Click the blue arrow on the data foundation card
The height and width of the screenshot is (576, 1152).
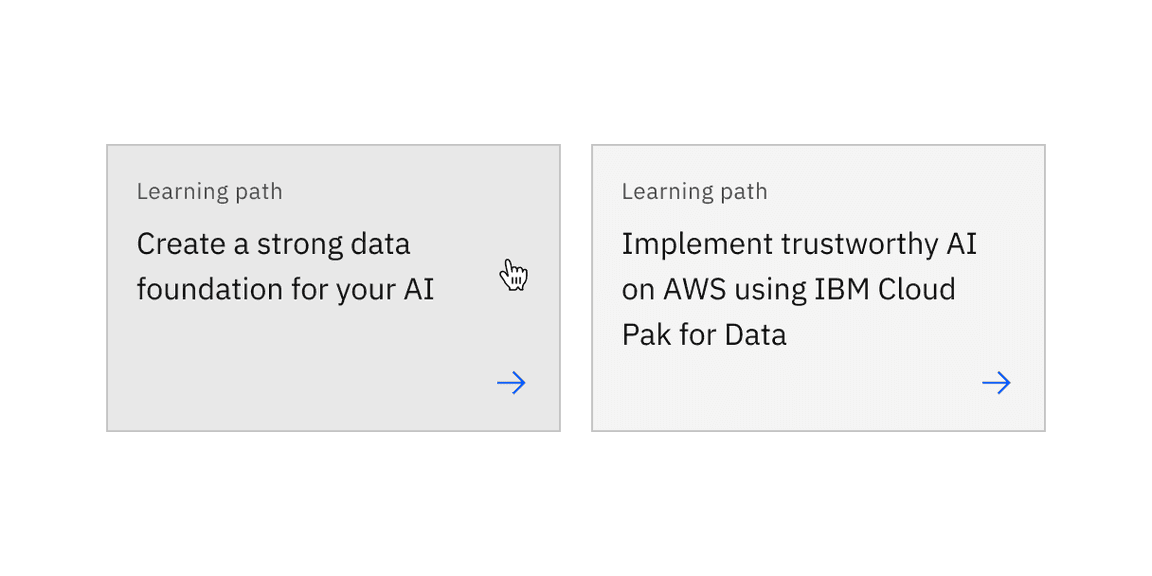click(511, 383)
